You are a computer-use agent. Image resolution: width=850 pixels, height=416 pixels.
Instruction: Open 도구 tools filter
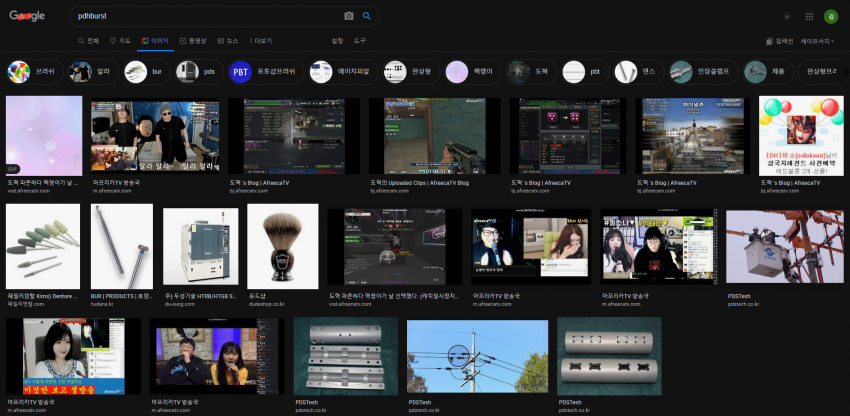coord(360,41)
